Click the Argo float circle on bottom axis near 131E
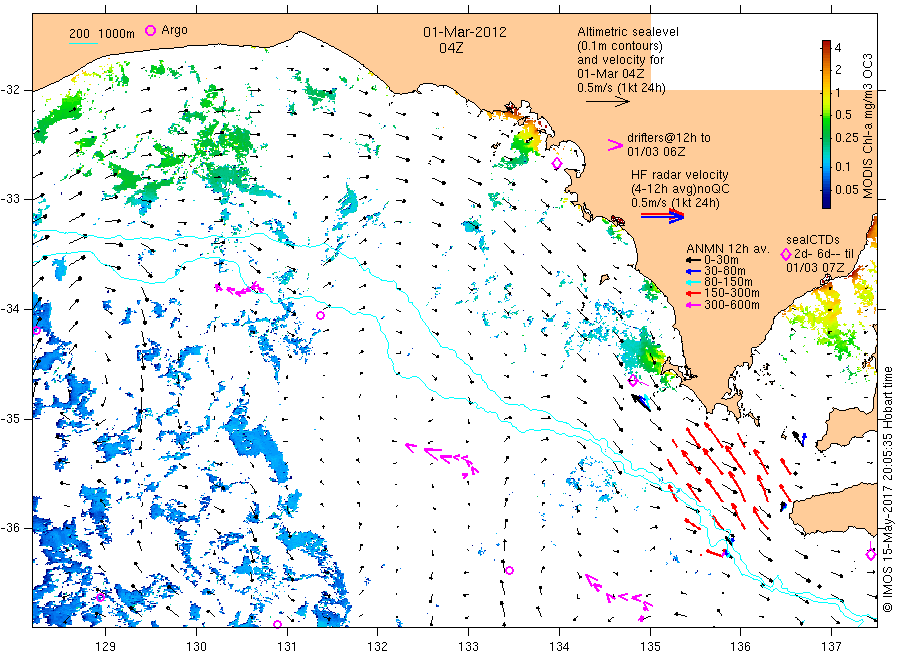The width and height of the screenshot is (900, 660). [x=277, y=624]
